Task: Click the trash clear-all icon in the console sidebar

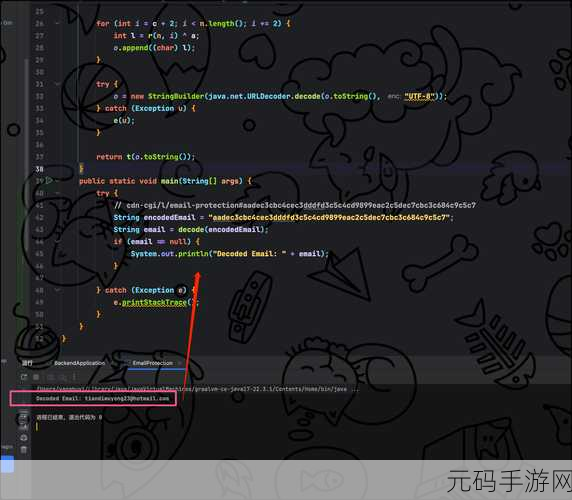Action: click(x=24, y=450)
